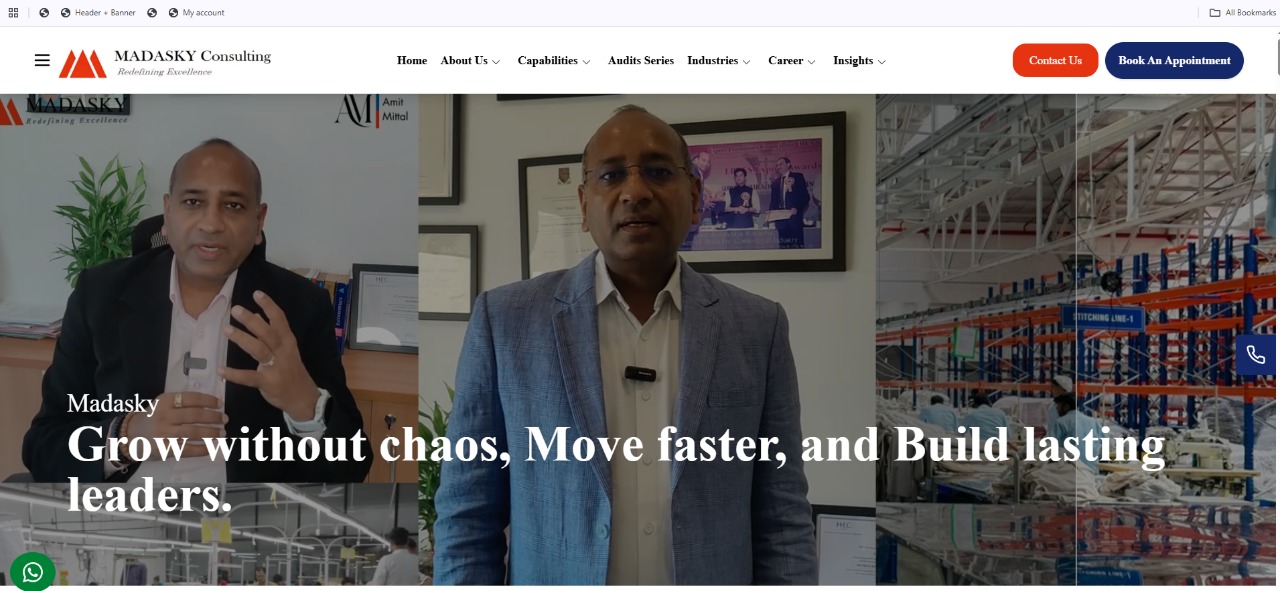The width and height of the screenshot is (1280, 591).
Task: Expand the Capabilities dropdown
Action: pos(554,61)
